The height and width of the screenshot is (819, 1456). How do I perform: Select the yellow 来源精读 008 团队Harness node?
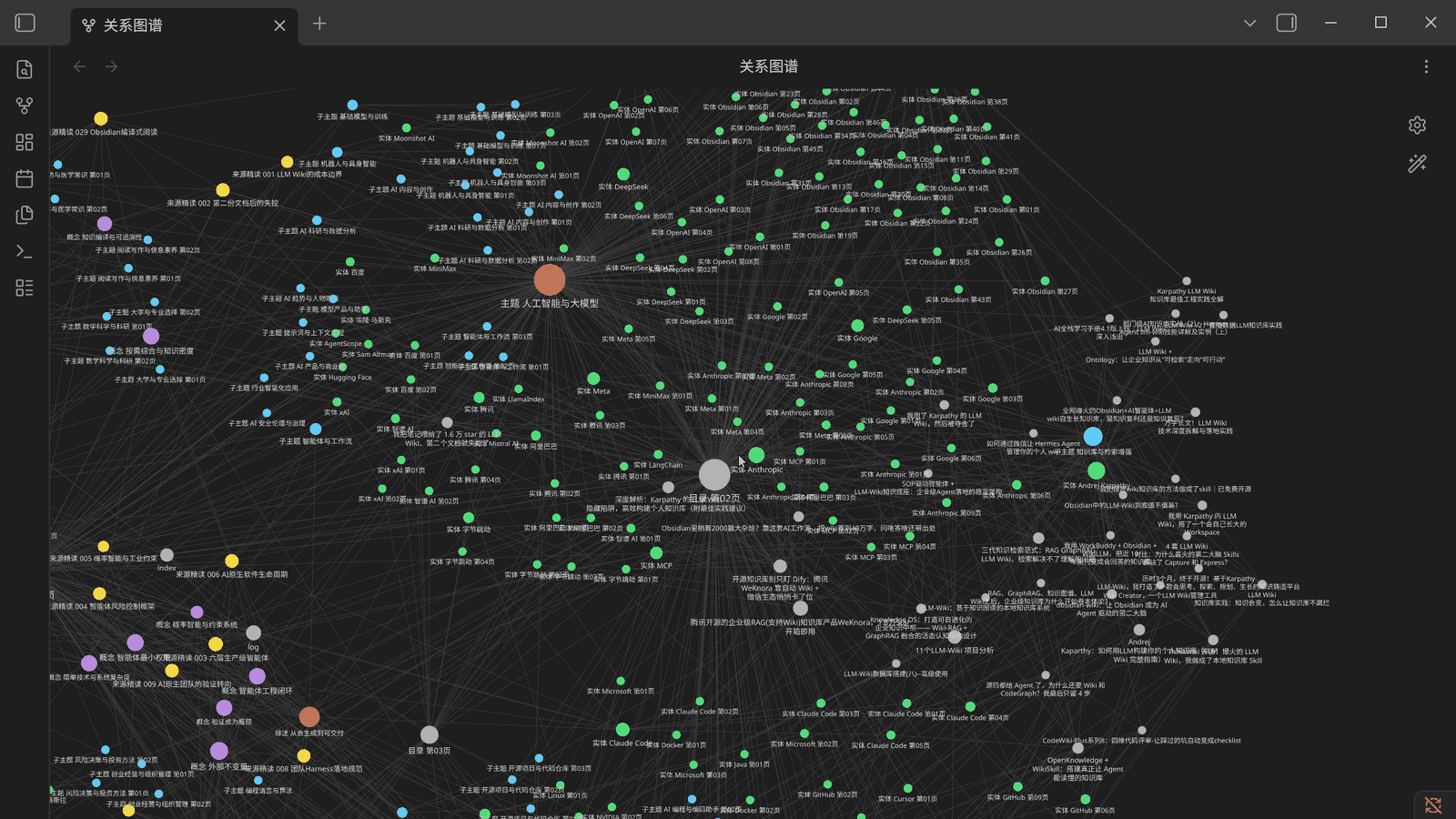[x=304, y=755]
